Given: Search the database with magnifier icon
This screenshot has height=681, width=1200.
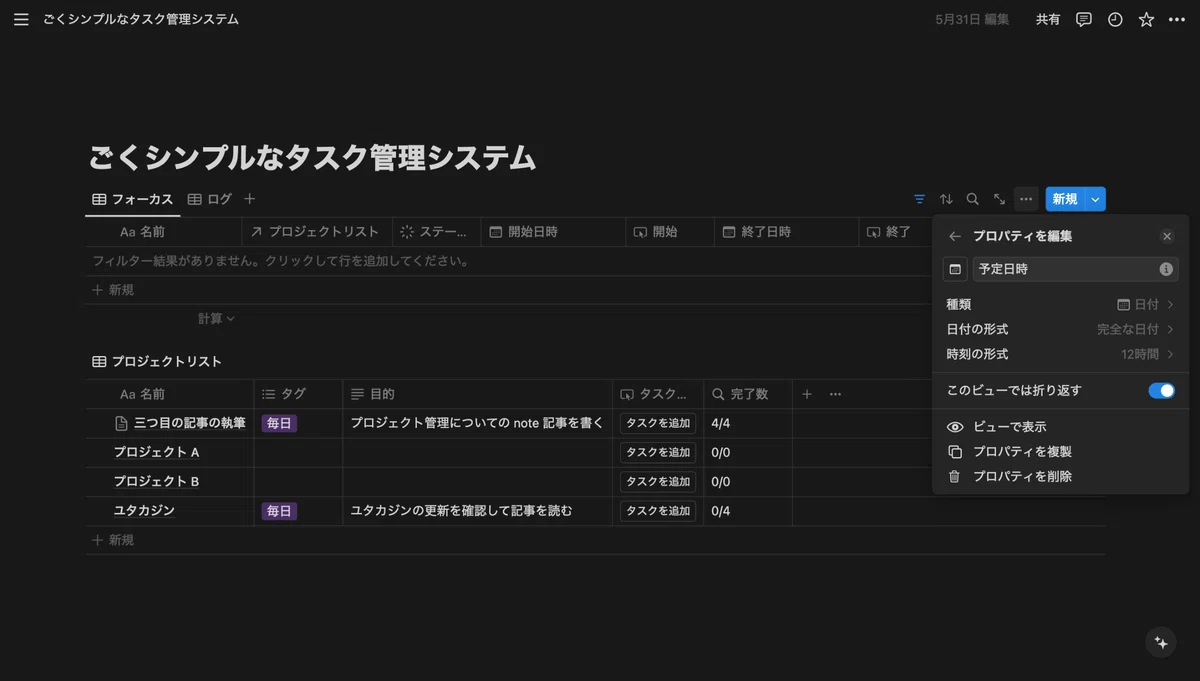Looking at the screenshot, I should [x=972, y=199].
